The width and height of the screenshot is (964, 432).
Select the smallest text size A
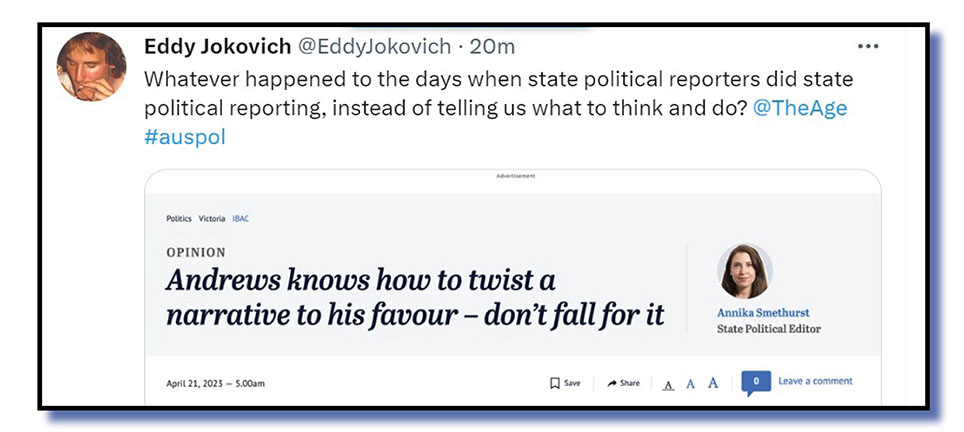[x=668, y=384]
